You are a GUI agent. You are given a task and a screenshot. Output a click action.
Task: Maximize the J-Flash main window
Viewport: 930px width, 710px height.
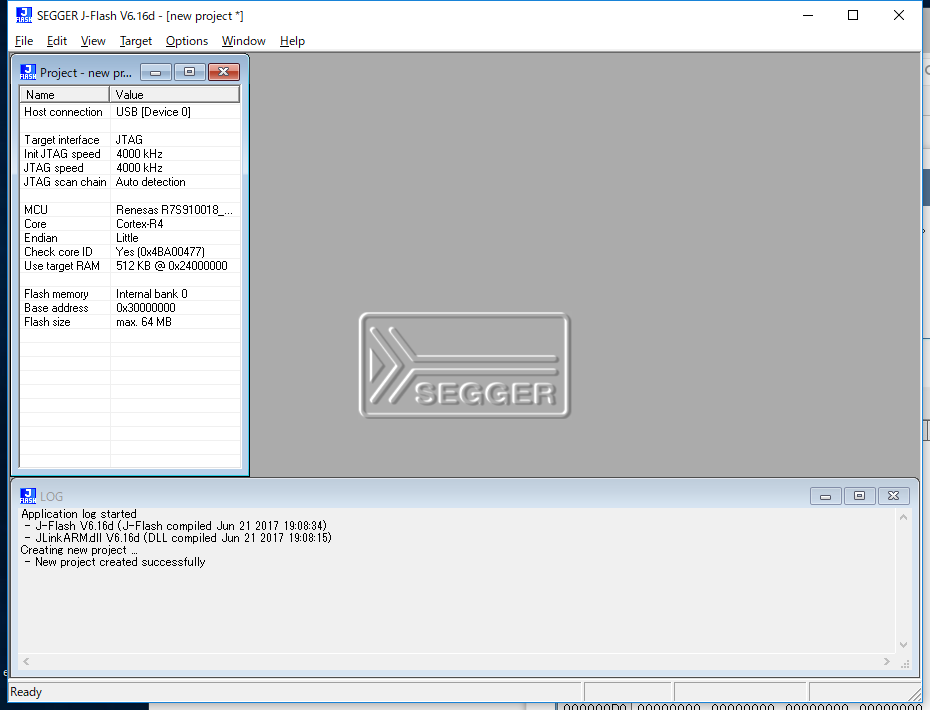pyautogui.click(x=853, y=15)
